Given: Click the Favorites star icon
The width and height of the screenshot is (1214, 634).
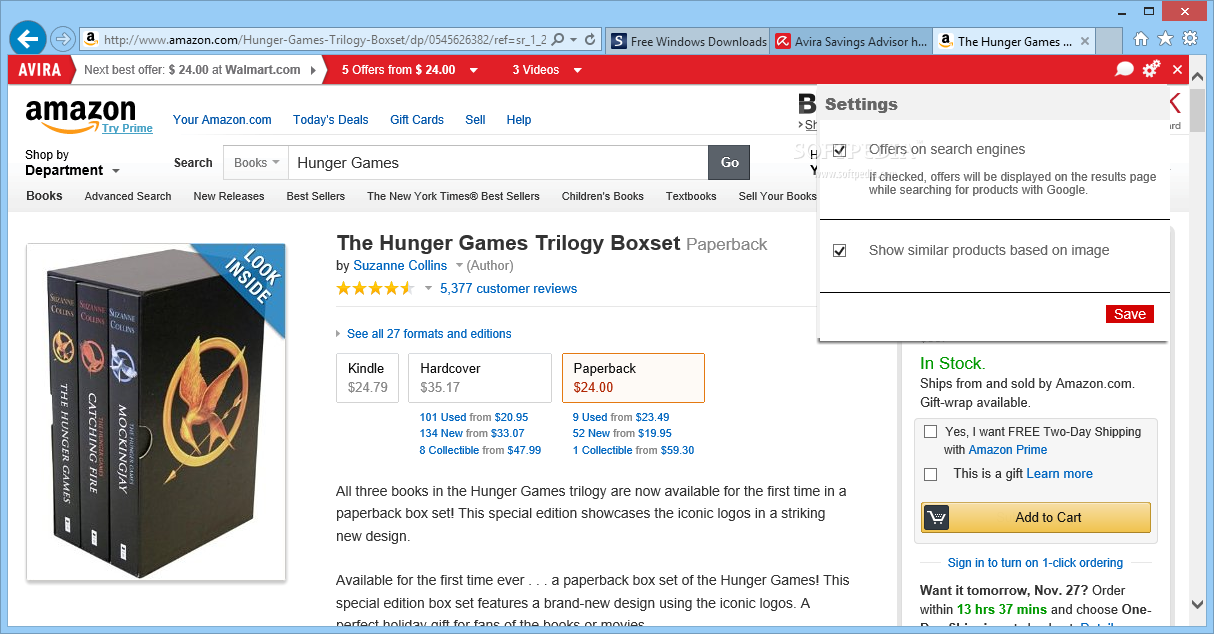Looking at the screenshot, I should click(x=1165, y=39).
